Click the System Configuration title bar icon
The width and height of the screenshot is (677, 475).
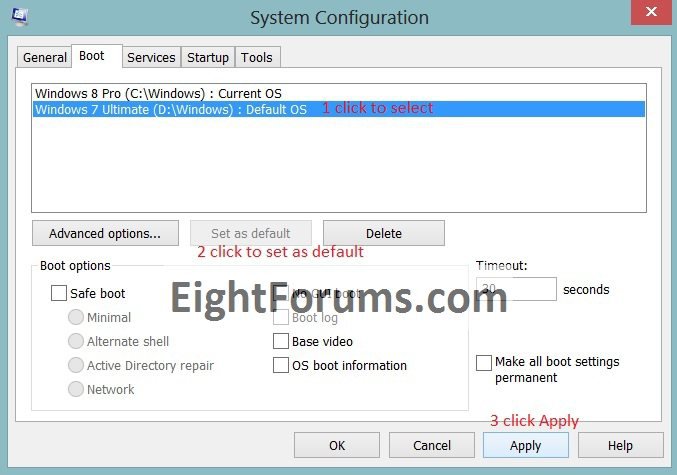(x=19, y=17)
